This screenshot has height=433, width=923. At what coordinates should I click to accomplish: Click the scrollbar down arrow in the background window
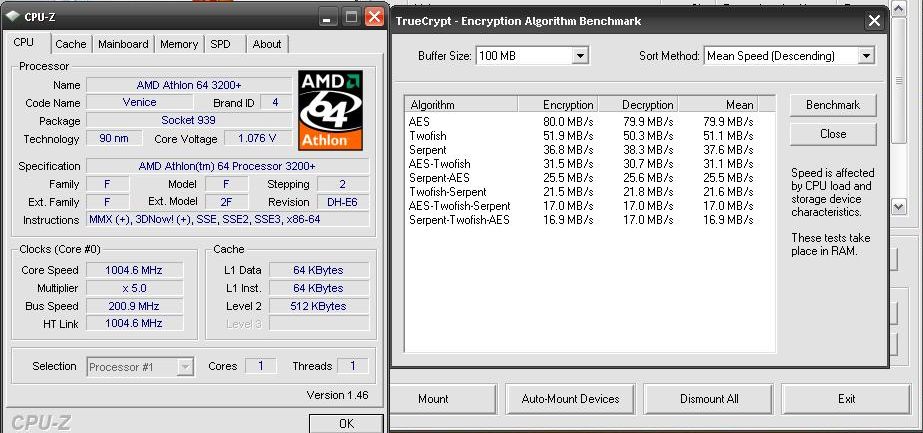point(898,206)
